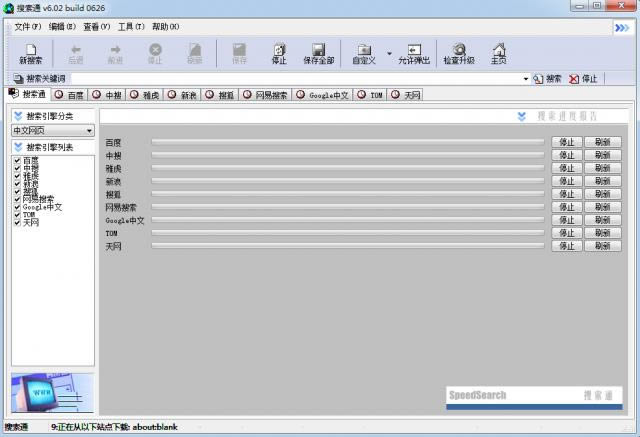Click the 后退 back arrow icon

coord(76,50)
